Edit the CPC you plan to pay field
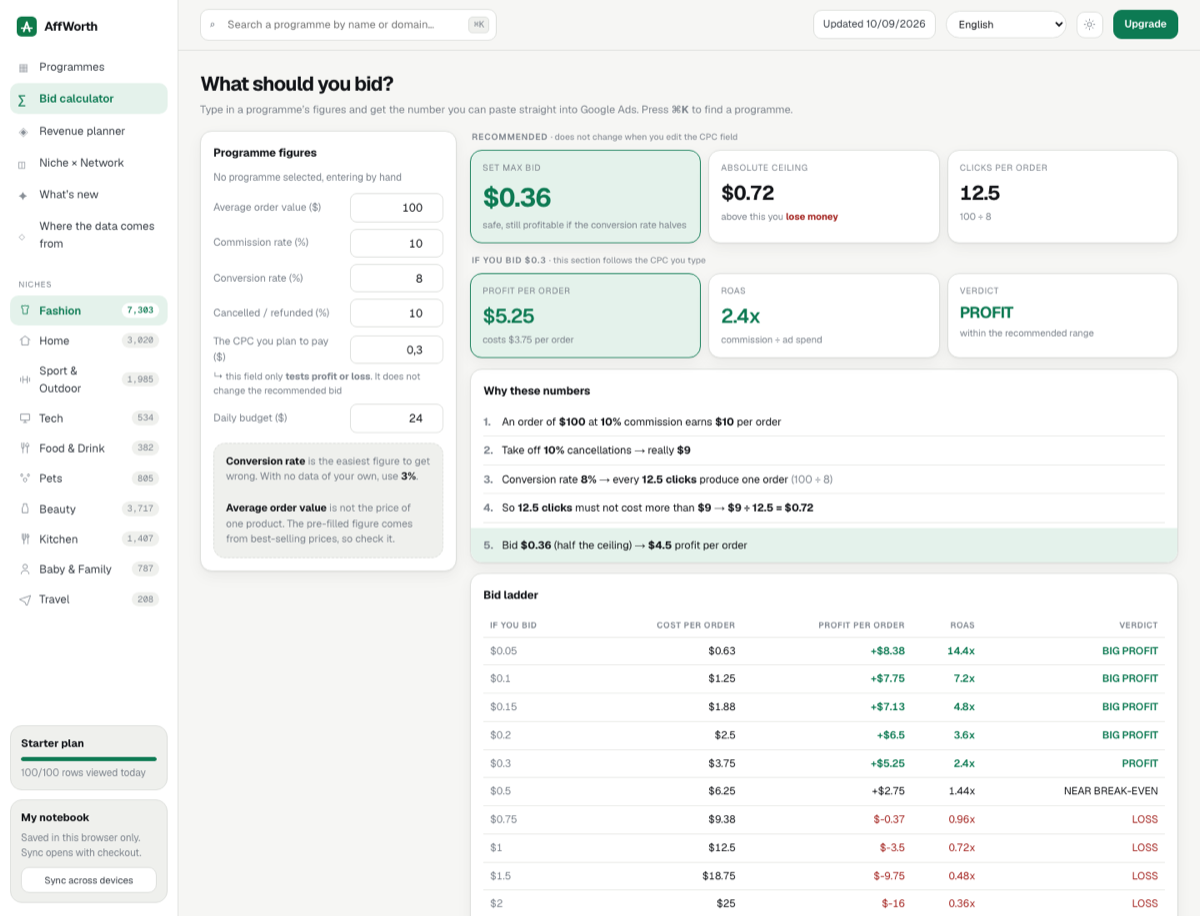This screenshot has width=1200, height=916. [396, 349]
